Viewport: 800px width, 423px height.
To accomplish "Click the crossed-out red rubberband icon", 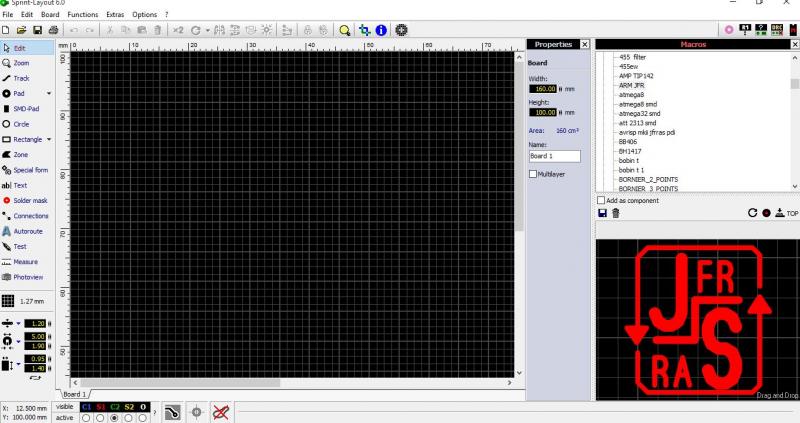I will click(x=220, y=412).
